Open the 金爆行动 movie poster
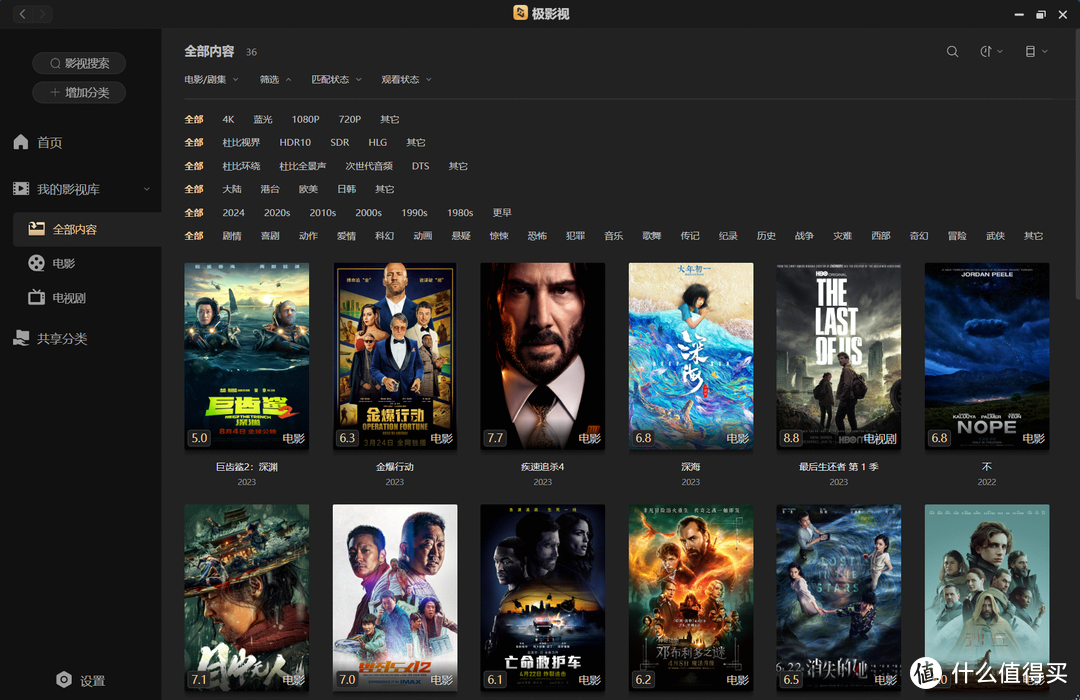This screenshot has width=1080, height=700. [395, 356]
